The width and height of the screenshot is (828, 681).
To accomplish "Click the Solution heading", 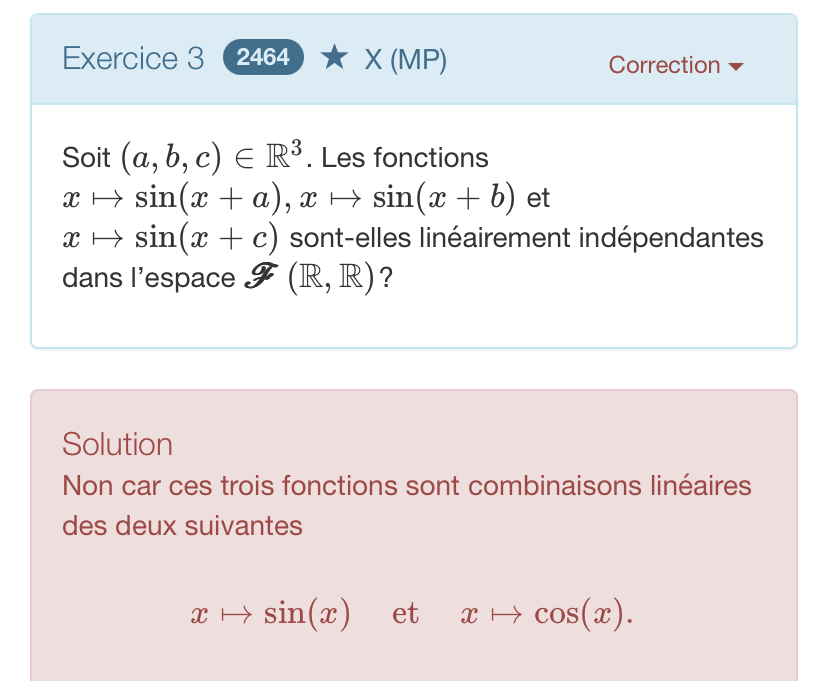I will [x=117, y=444].
